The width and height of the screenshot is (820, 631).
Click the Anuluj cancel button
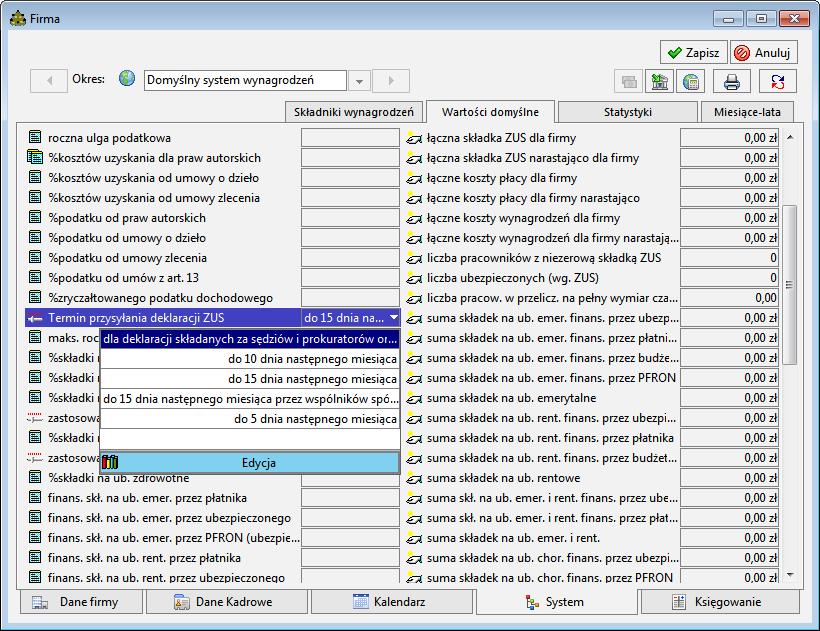pos(764,53)
